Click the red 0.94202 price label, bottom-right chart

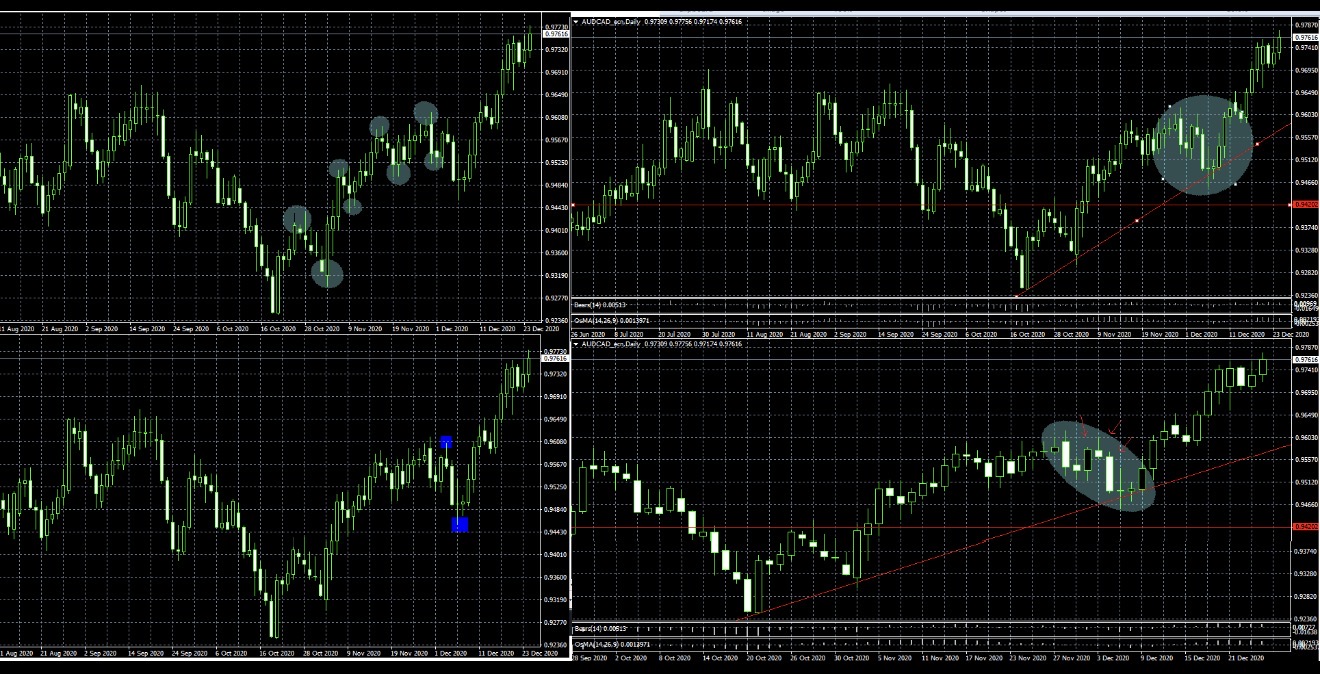pos(1304,526)
